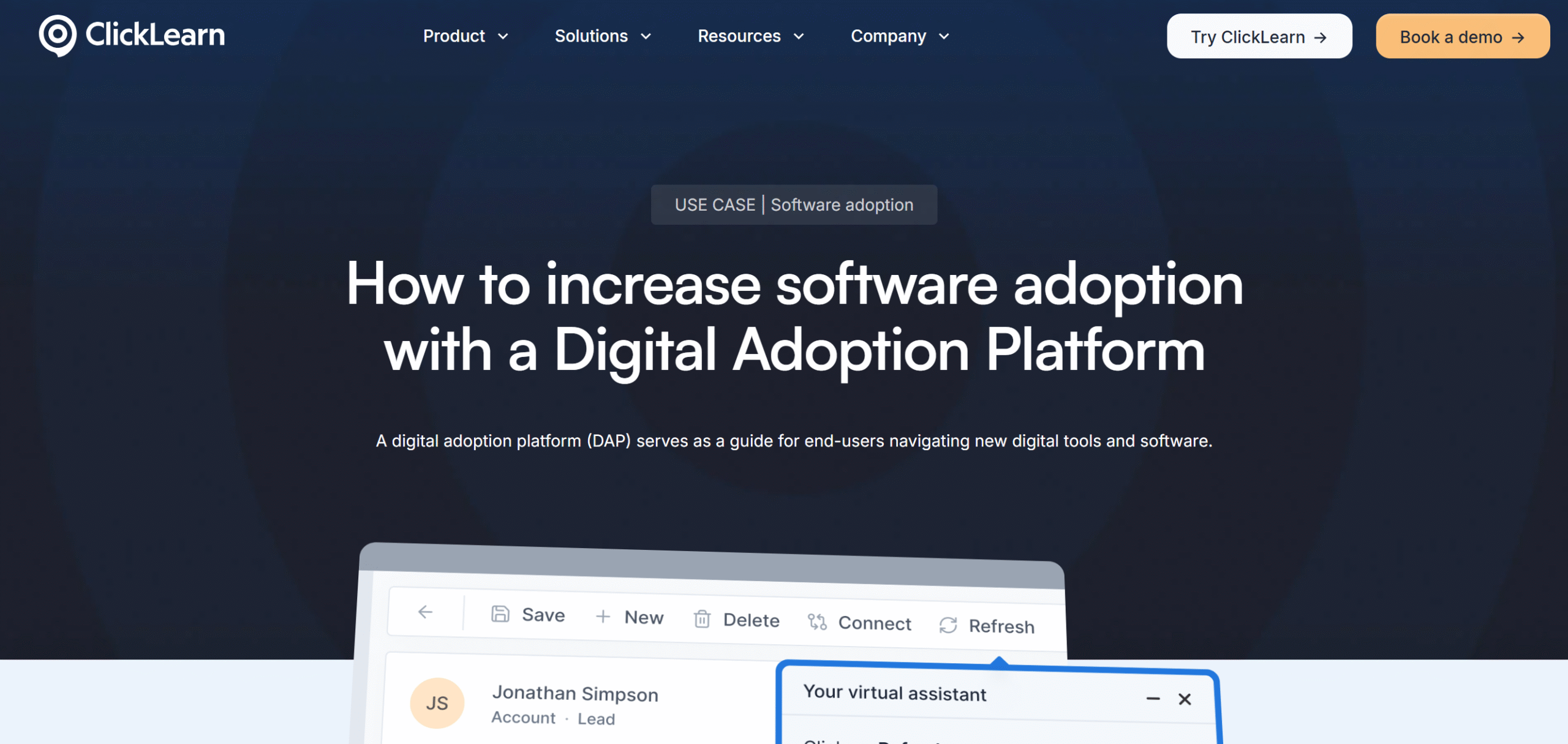Click the Save floppy disk icon

point(500,614)
